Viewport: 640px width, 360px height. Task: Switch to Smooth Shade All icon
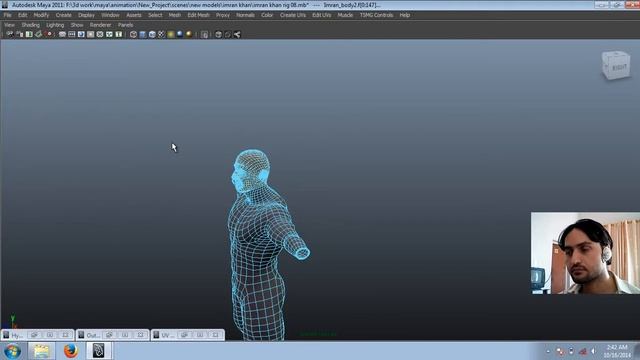click(143, 34)
